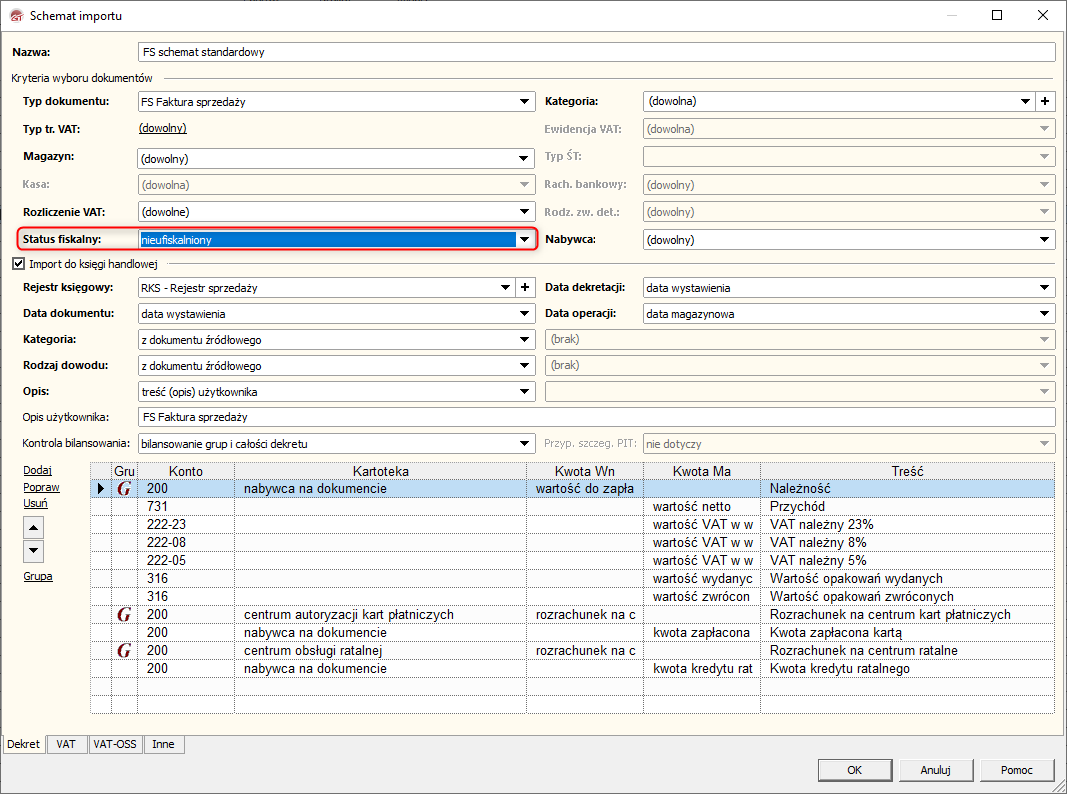The image size is (1067, 794).
Task: Expand the Data dekretacji dropdown
Action: click(x=1045, y=288)
